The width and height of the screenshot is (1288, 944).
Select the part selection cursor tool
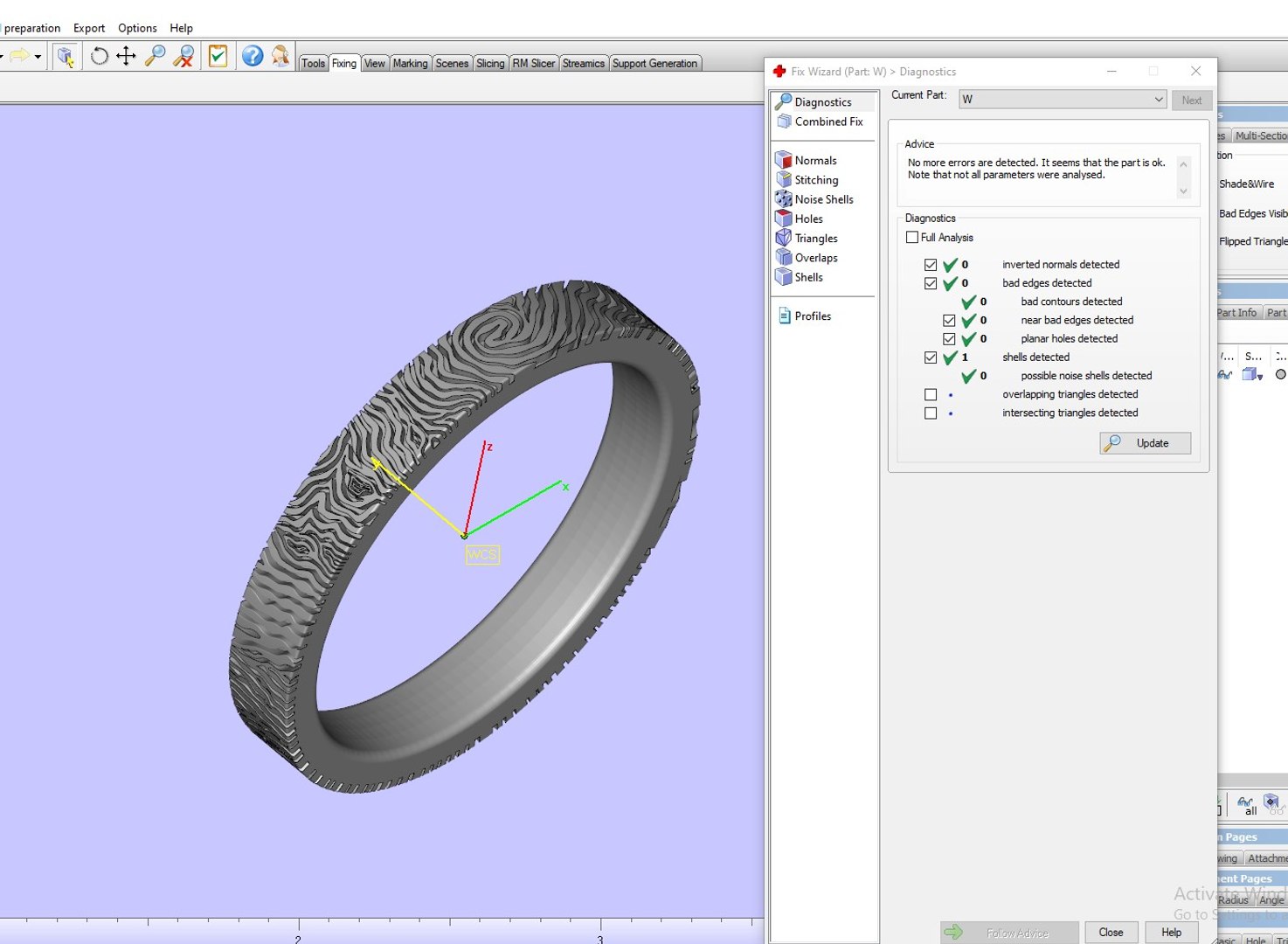tap(65, 57)
